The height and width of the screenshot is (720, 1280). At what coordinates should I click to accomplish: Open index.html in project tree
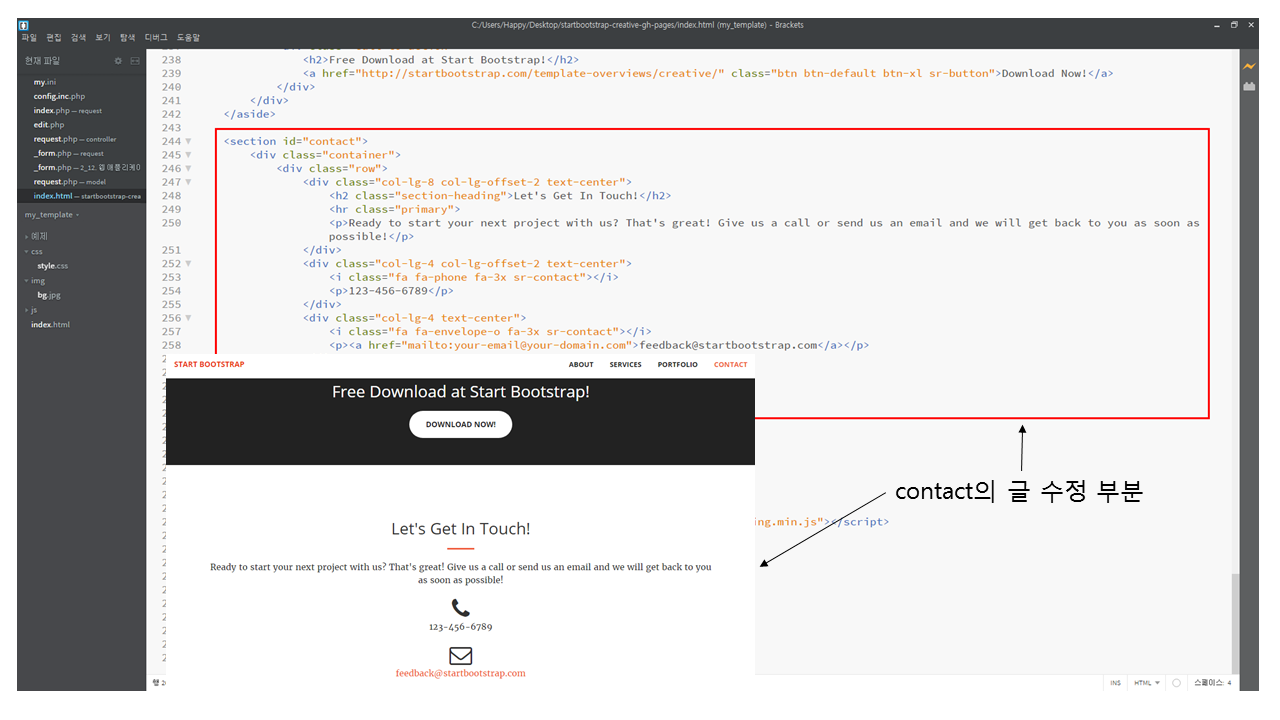(x=50, y=324)
